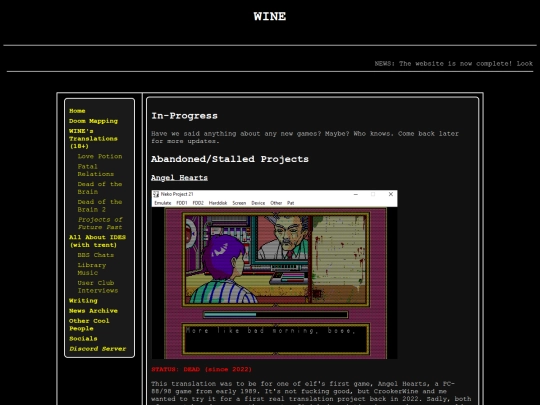Click Abandoned/Stalled Projects heading
This screenshot has width=540, height=405.
point(230,159)
